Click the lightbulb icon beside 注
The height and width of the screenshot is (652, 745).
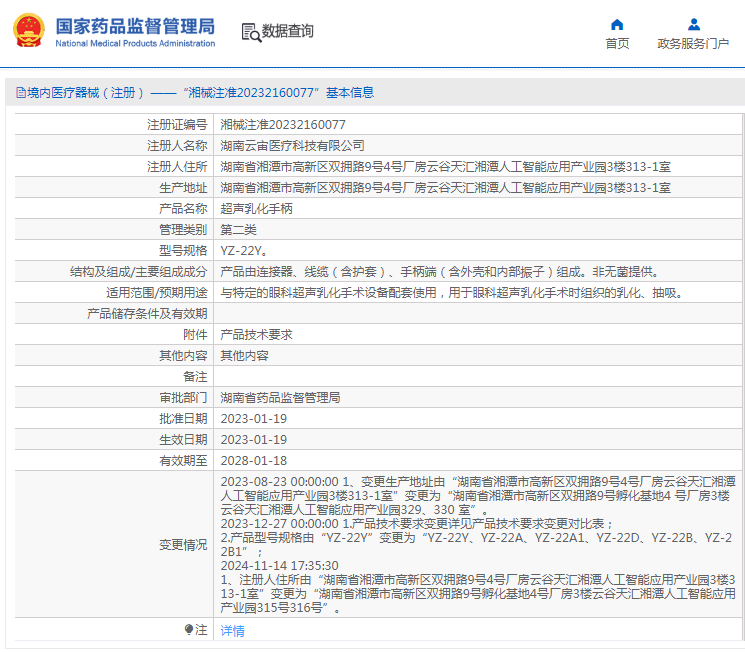pos(189,630)
